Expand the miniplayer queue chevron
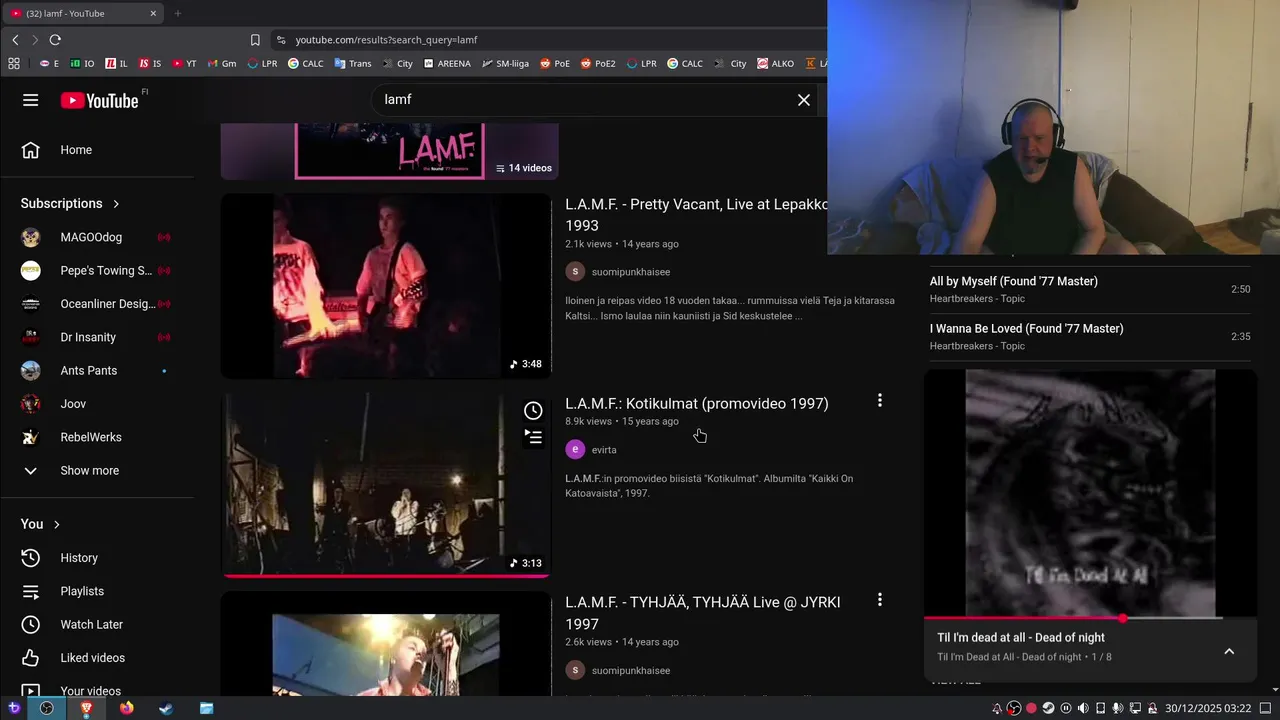This screenshot has height=720, width=1280. [1229, 652]
